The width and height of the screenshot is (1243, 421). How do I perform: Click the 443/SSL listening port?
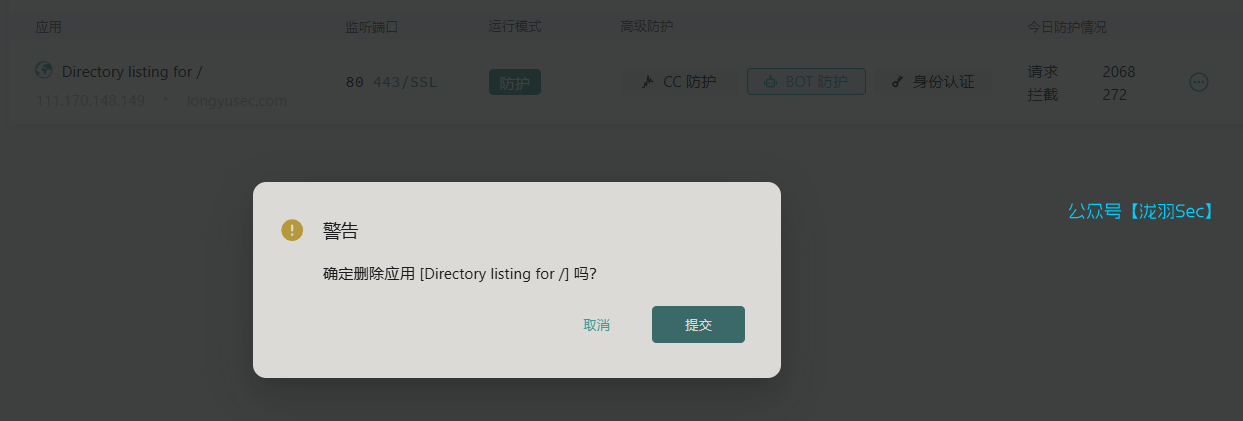click(405, 82)
